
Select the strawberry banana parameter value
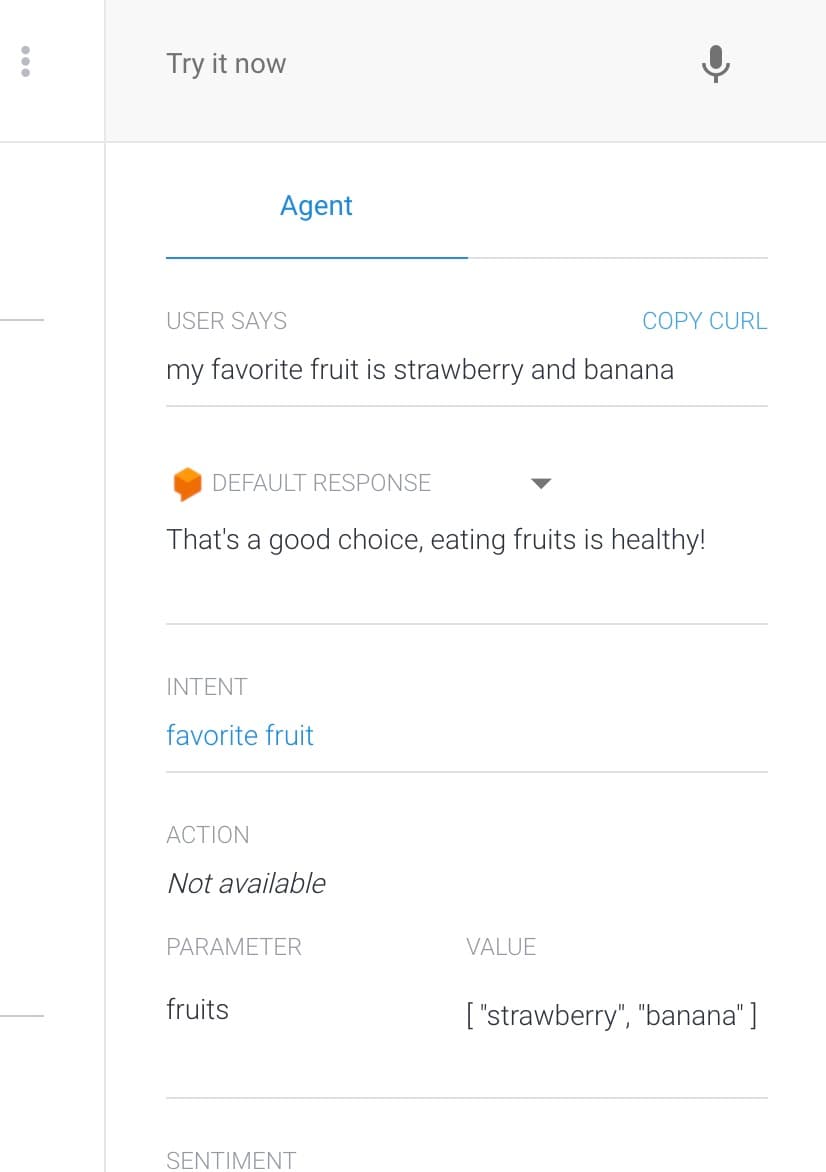click(x=611, y=1015)
